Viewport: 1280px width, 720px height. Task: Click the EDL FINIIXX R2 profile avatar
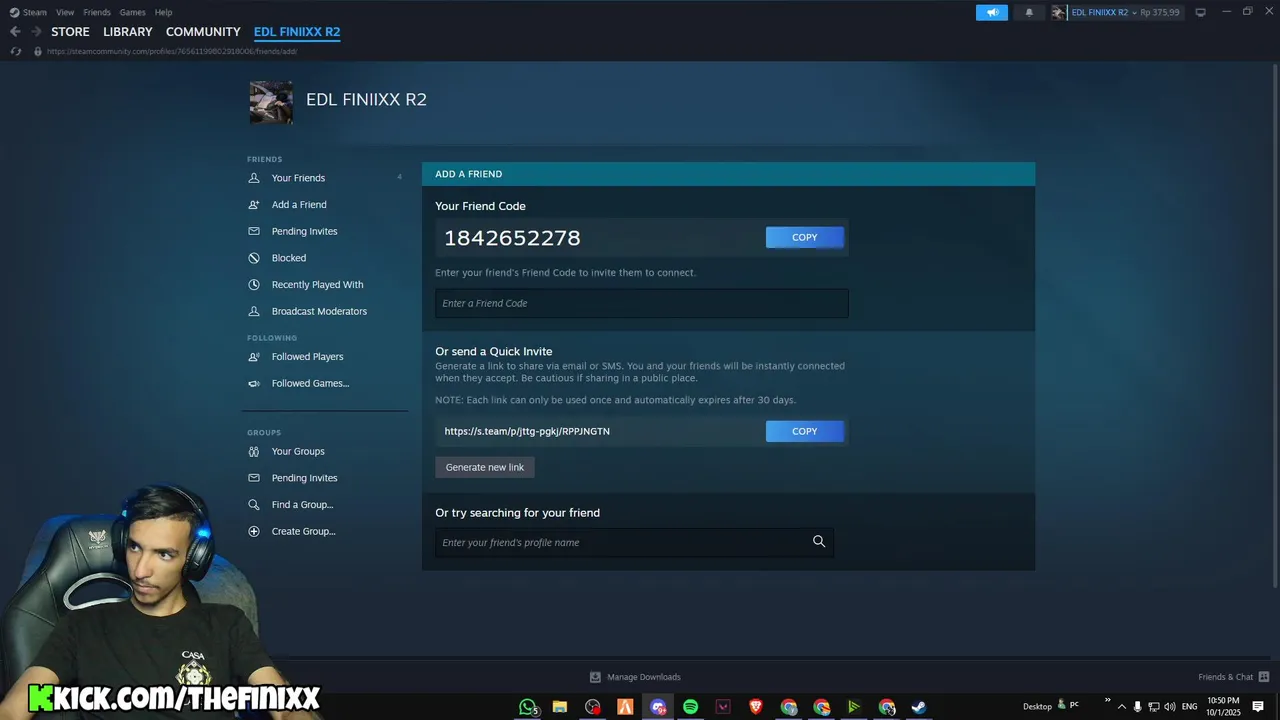271,102
